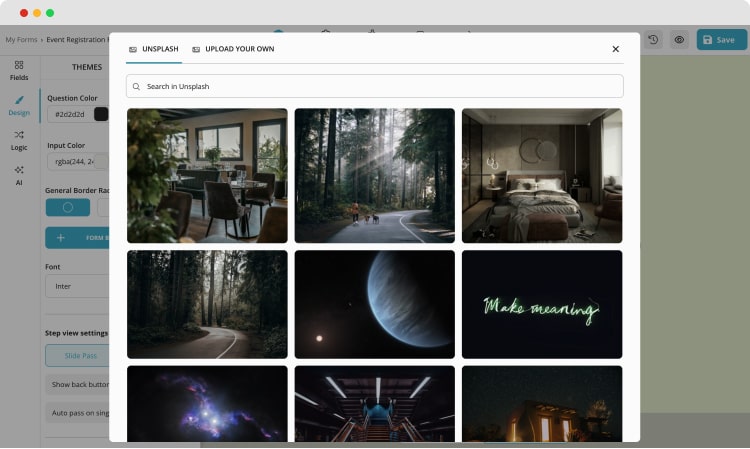Click Event Registration breadcrumb
This screenshot has height=449, width=750.
(77, 40)
